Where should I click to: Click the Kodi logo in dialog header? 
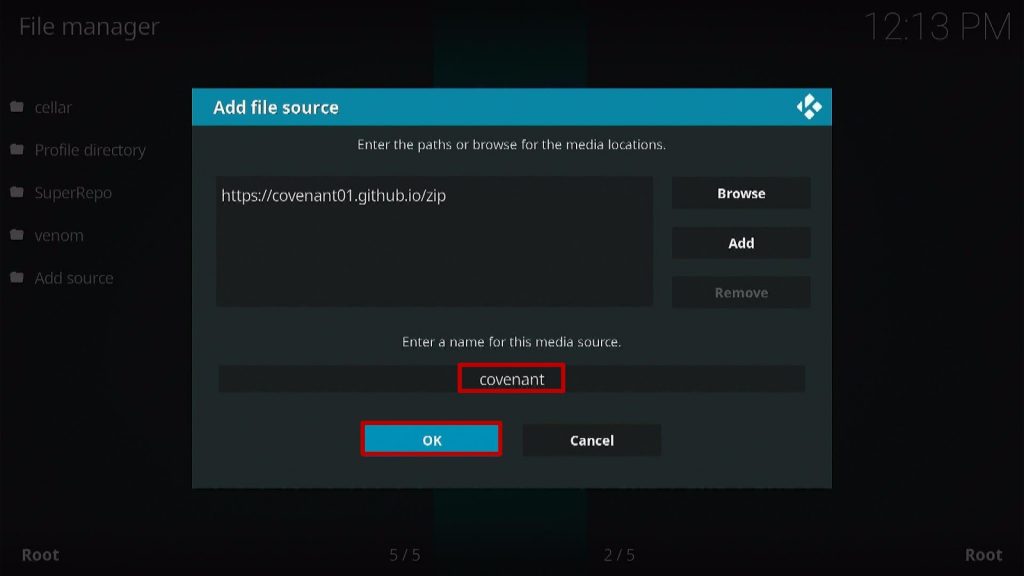pos(809,106)
